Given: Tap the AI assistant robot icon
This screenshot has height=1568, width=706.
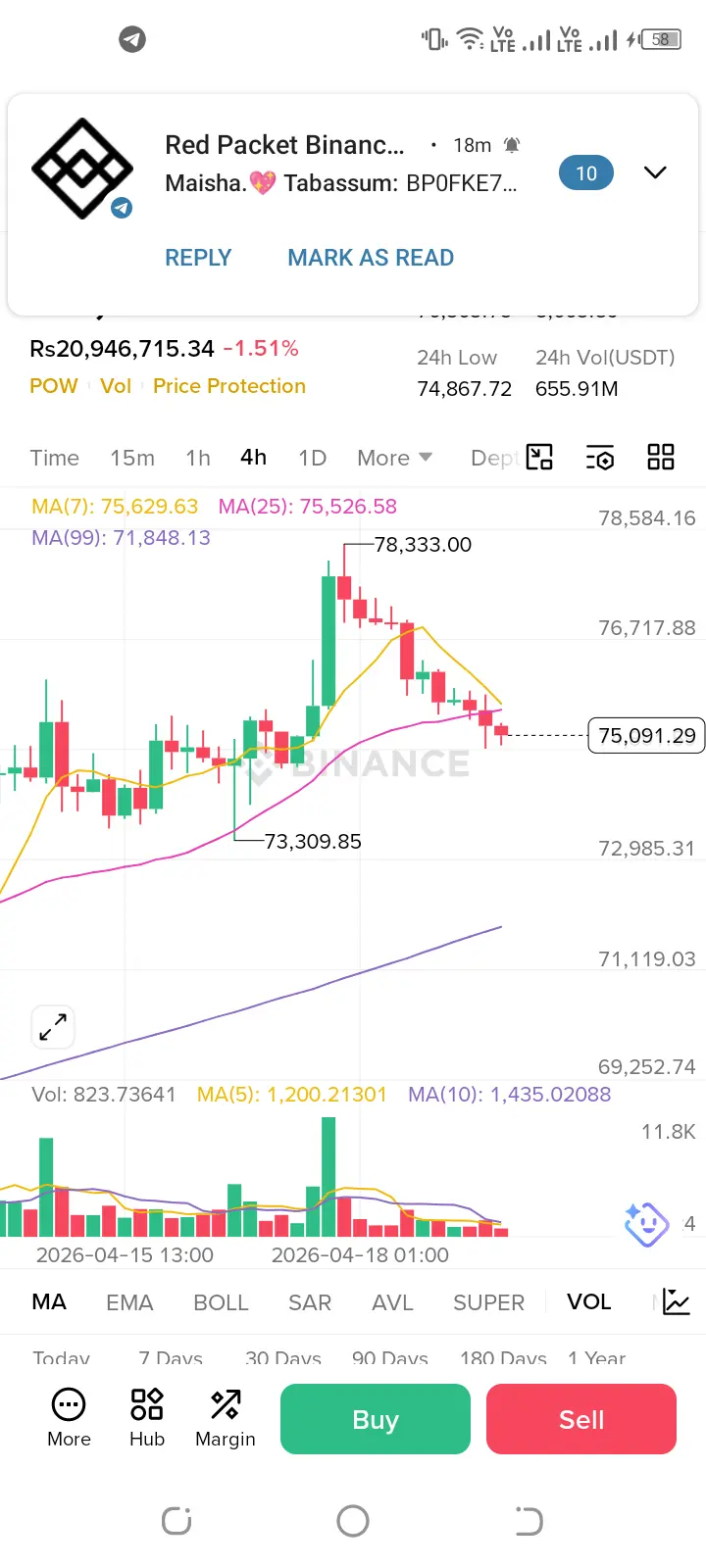Looking at the screenshot, I should tap(646, 1223).
